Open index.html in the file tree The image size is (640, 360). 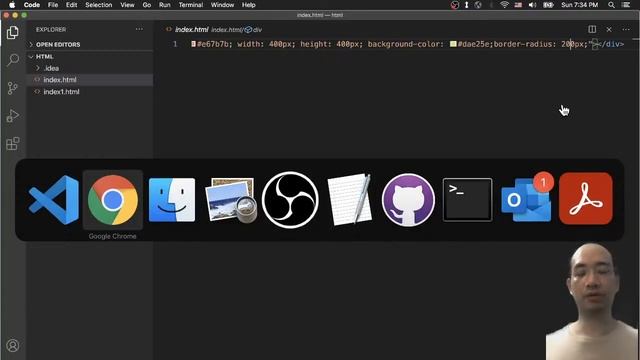[90, 80]
